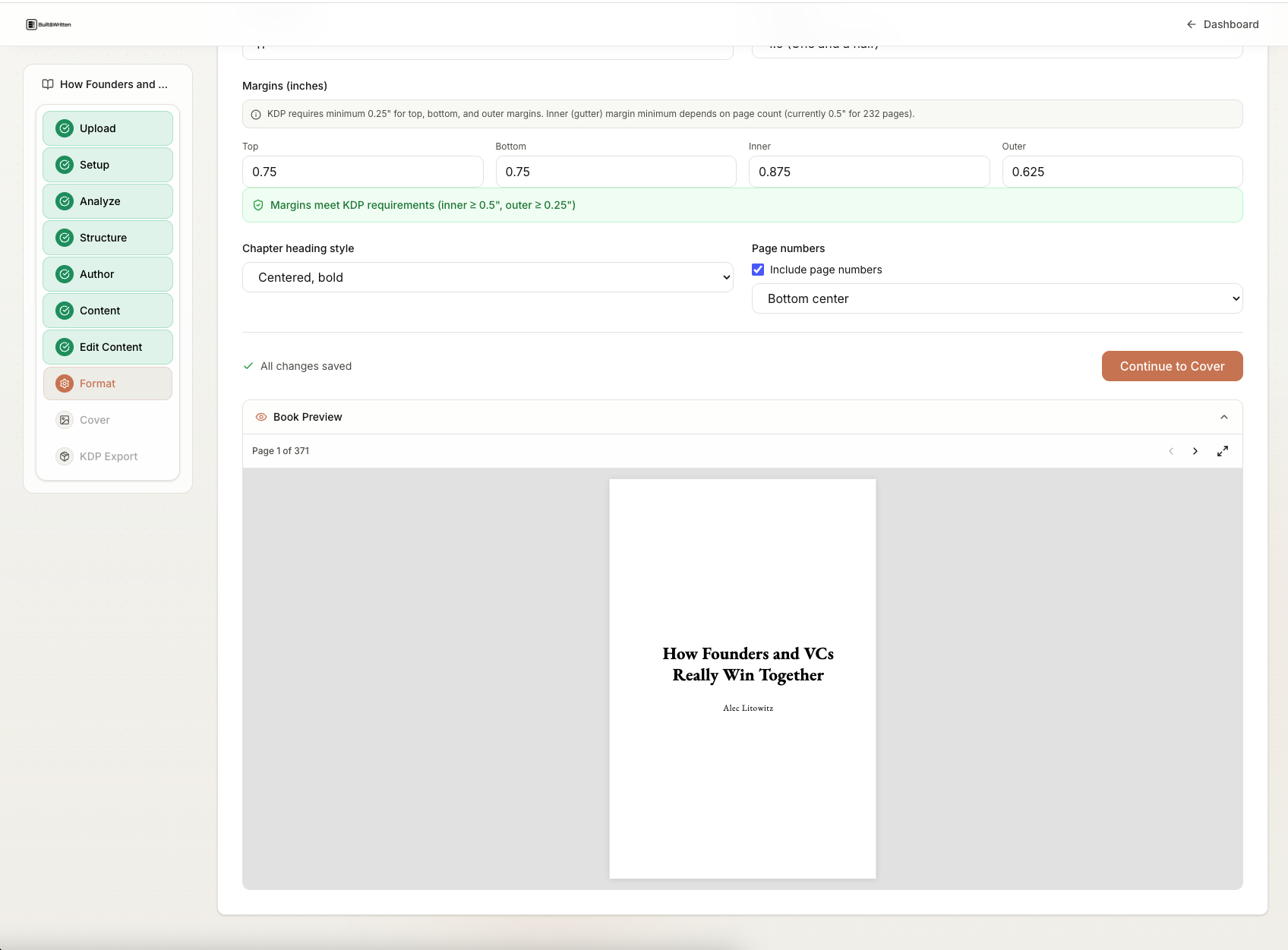The height and width of the screenshot is (950, 1288).
Task: Expand the book preview to fullscreen
Action: [x=1223, y=451]
